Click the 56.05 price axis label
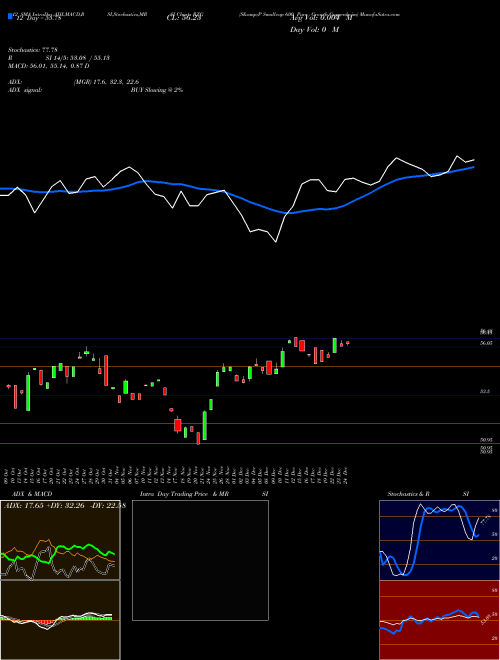Image resolution: width=500 pixels, height=660 pixels. point(486,343)
